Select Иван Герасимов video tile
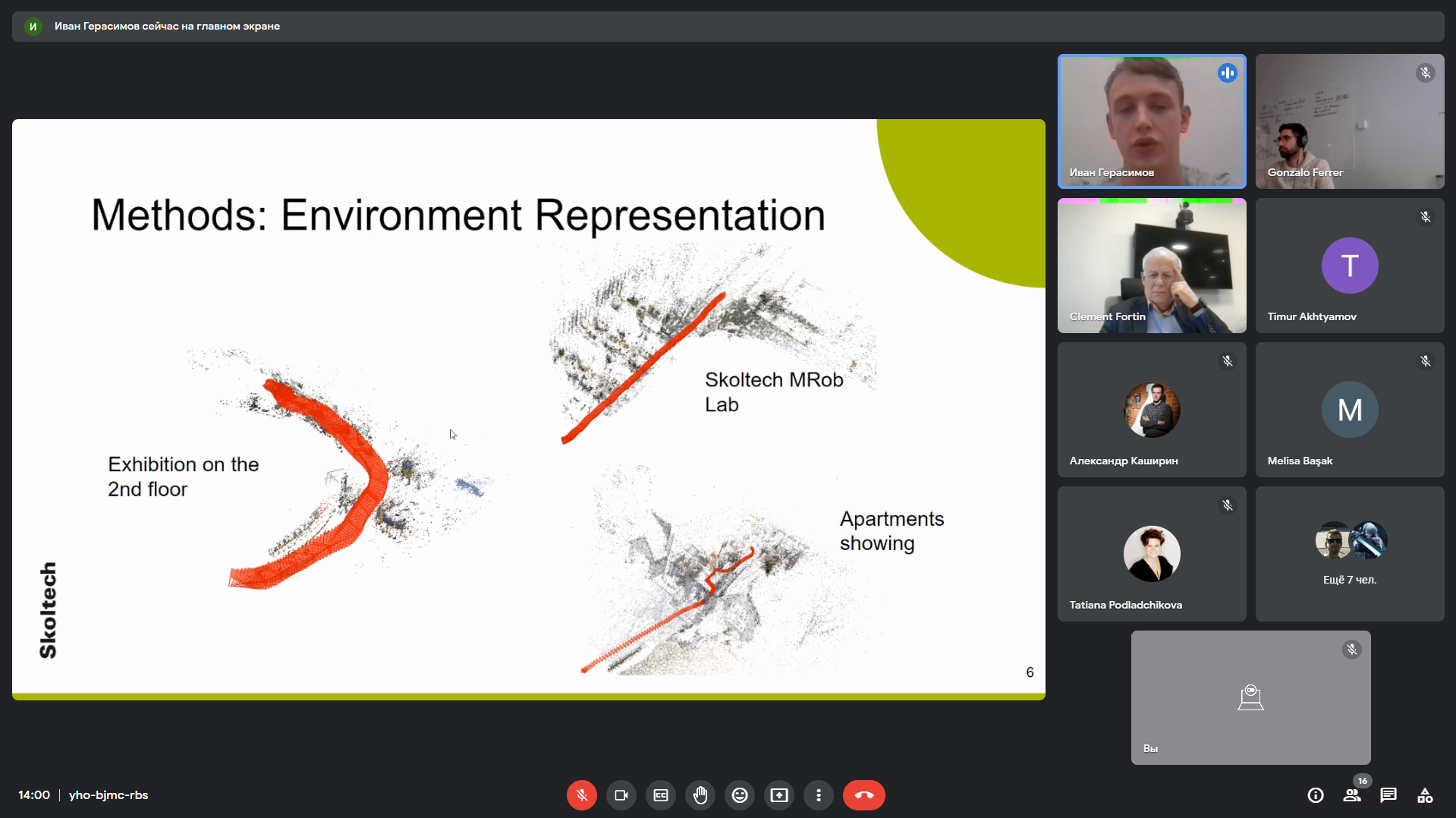1456x818 pixels. click(x=1152, y=121)
